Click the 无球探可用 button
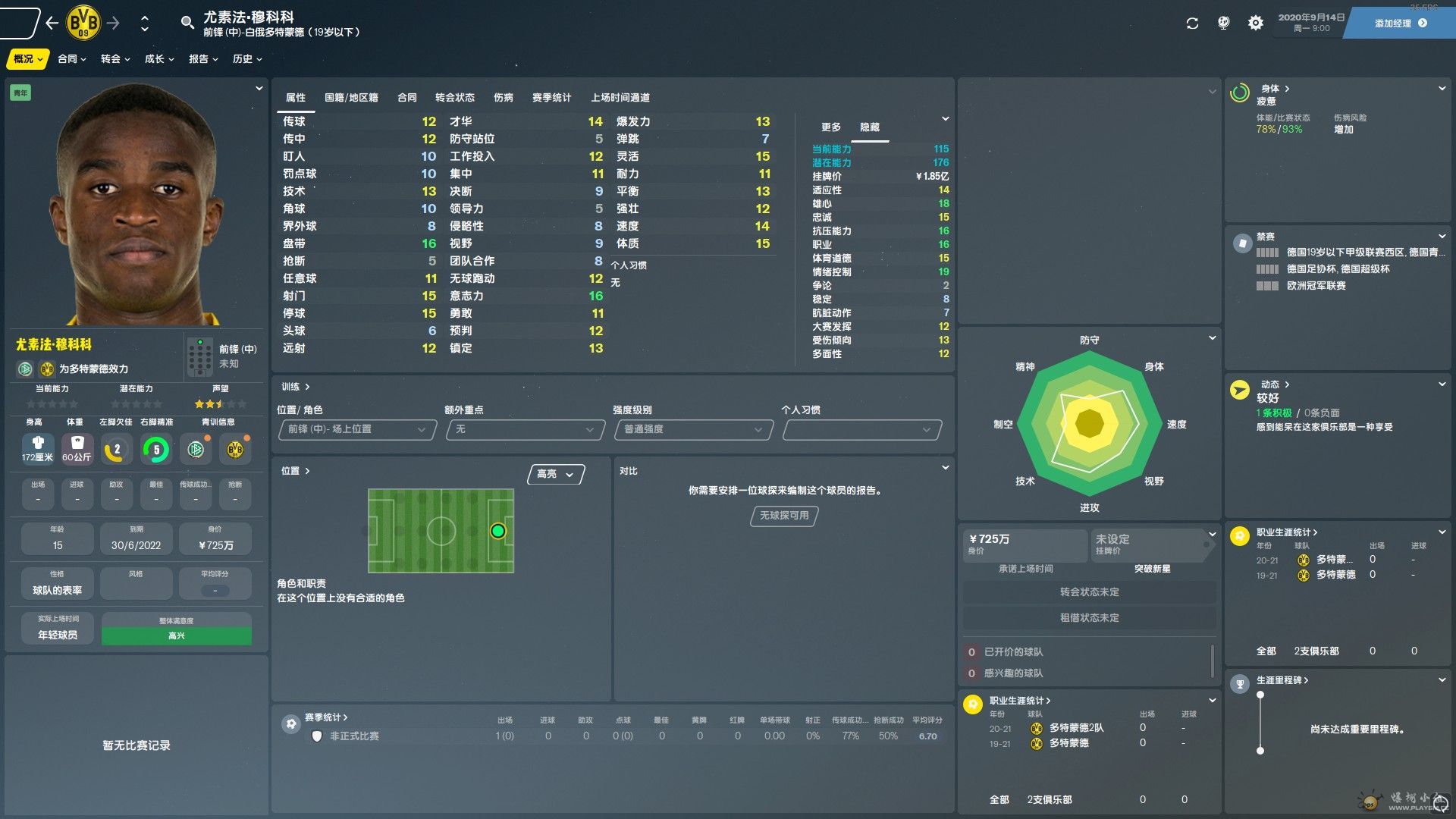The height and width of the screenshot is (819, 1456). tap(784, 516)
